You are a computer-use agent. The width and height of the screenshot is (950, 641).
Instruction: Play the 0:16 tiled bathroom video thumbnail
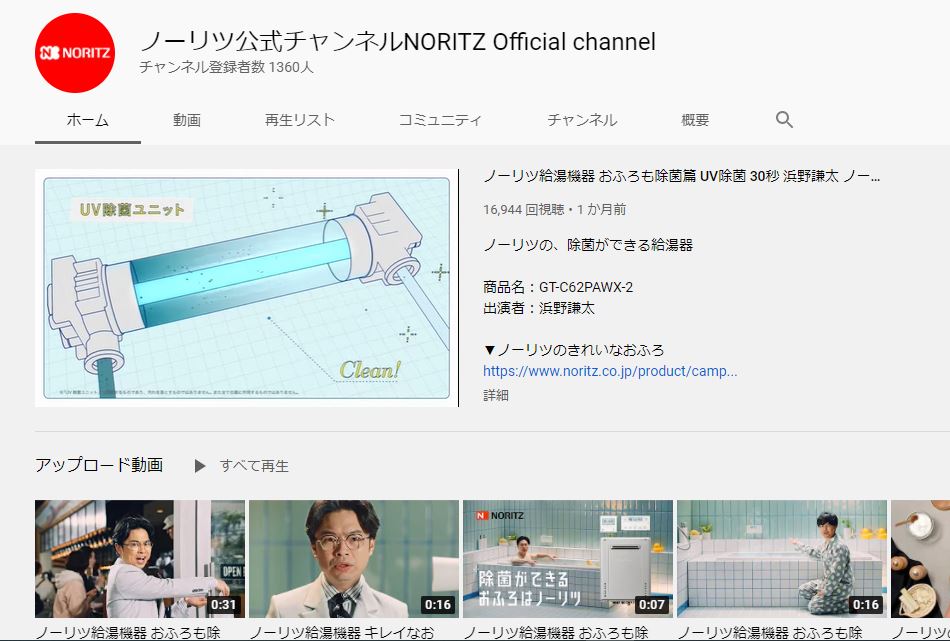(782, 558)
